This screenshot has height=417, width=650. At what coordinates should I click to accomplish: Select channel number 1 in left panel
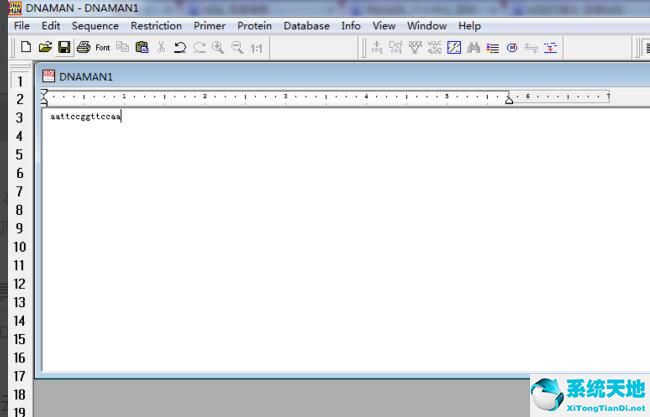[x=18, y=81]
